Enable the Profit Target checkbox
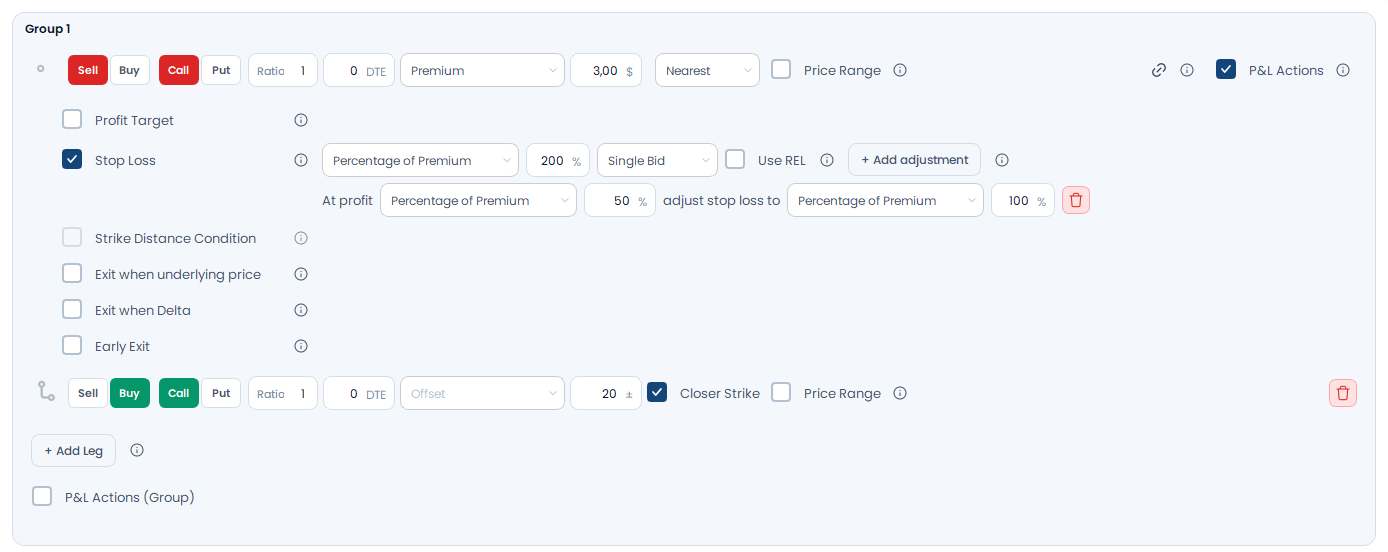Screen dimensions: 1388x552 tap(72, 119)
